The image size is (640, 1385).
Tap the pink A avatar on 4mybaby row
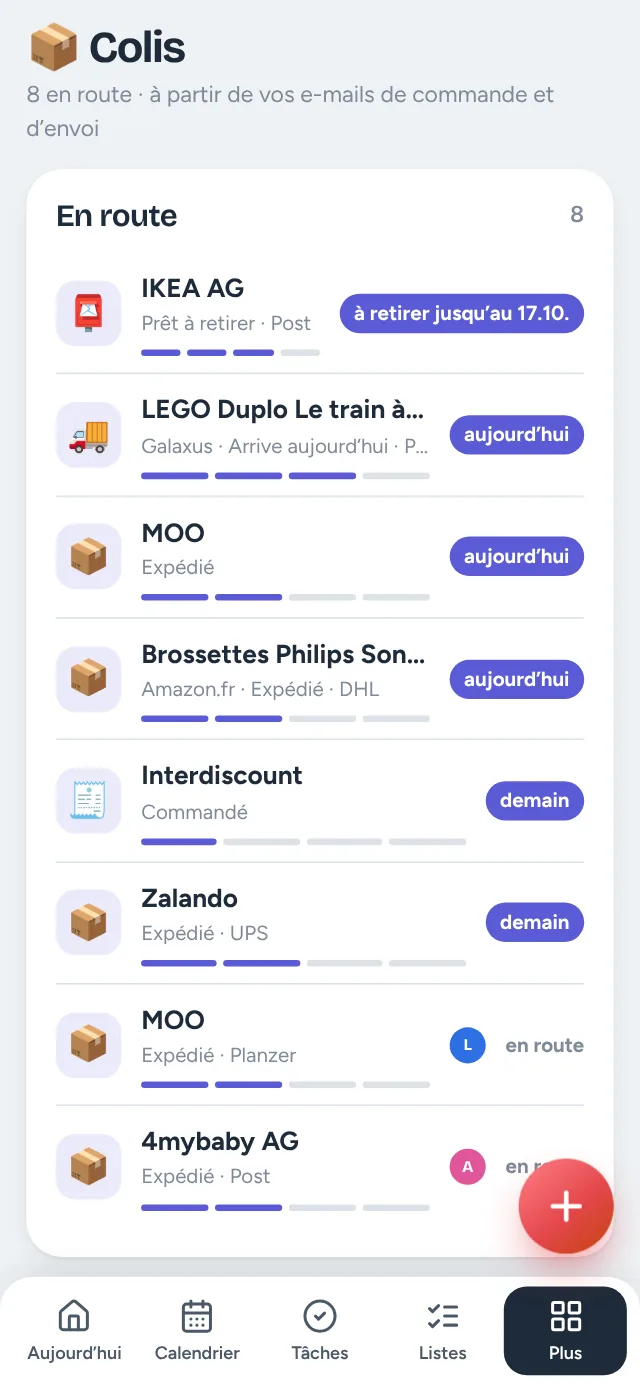tap(467, 1167)
